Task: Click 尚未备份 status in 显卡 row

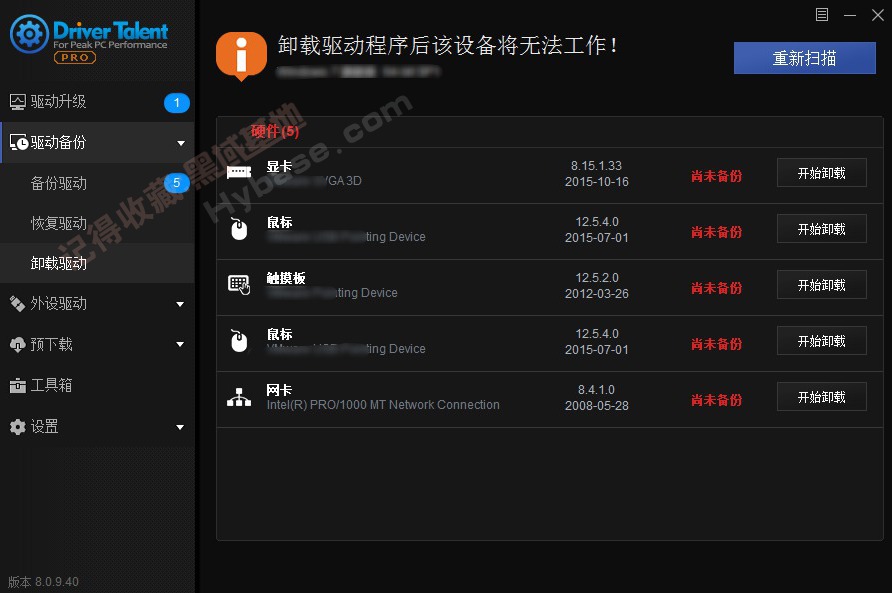Action: coord(716,176)
